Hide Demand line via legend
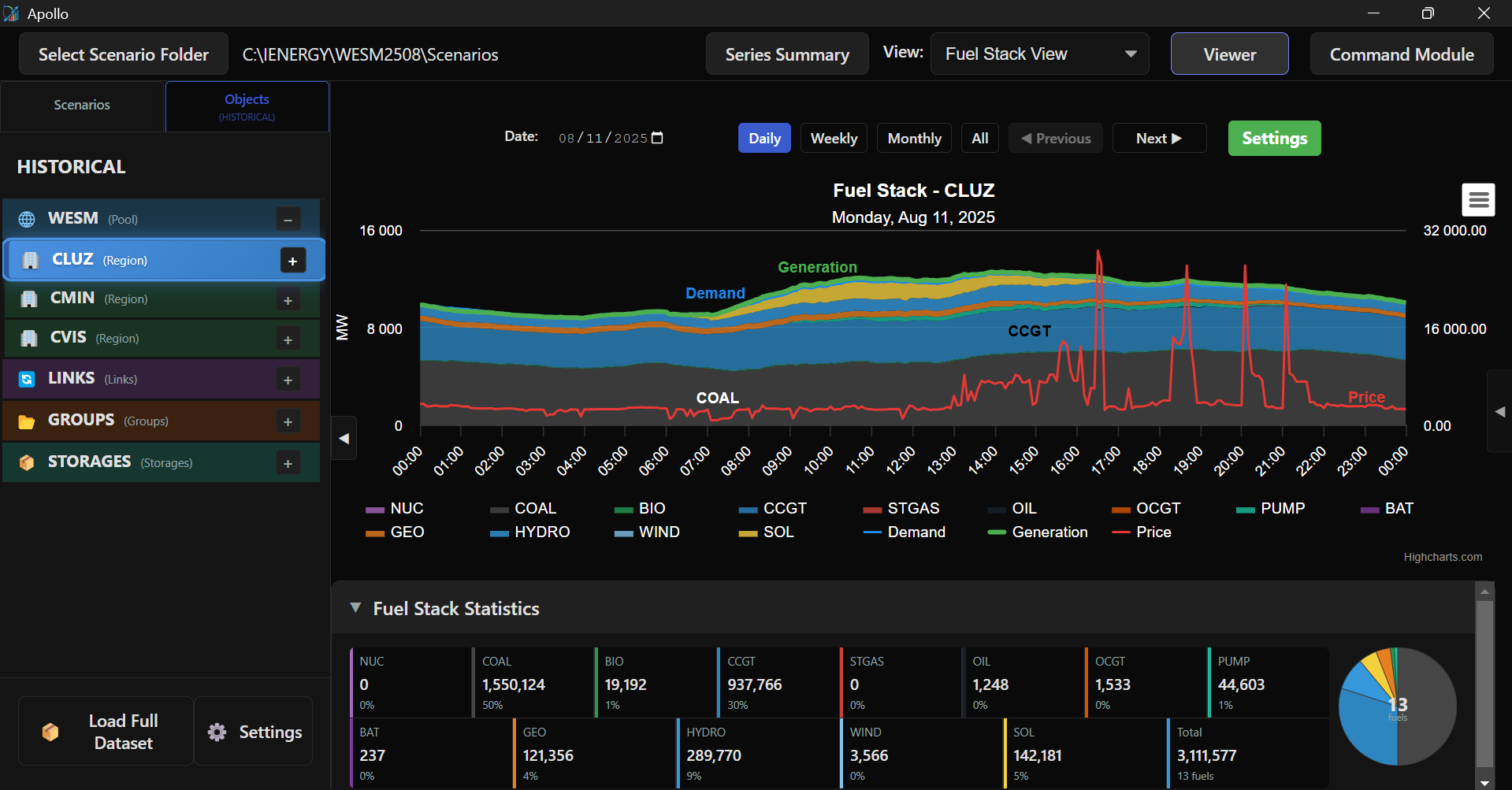Screen dimensions: 1512x790 [916, 532]
